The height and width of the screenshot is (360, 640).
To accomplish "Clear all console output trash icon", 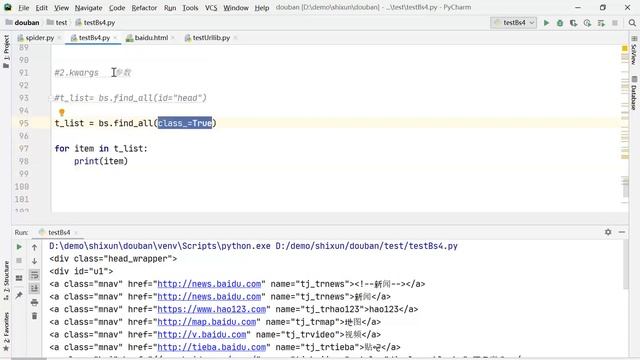I will [34, 316].
